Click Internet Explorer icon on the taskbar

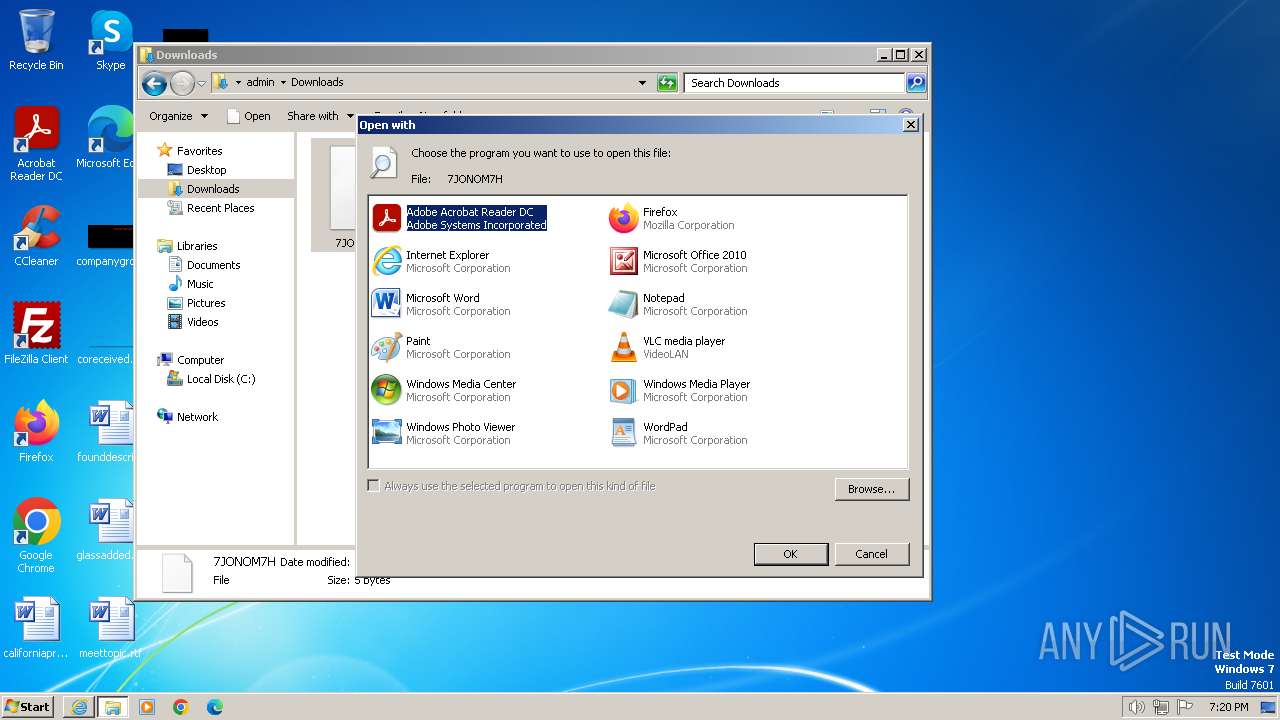coord(79,707)
